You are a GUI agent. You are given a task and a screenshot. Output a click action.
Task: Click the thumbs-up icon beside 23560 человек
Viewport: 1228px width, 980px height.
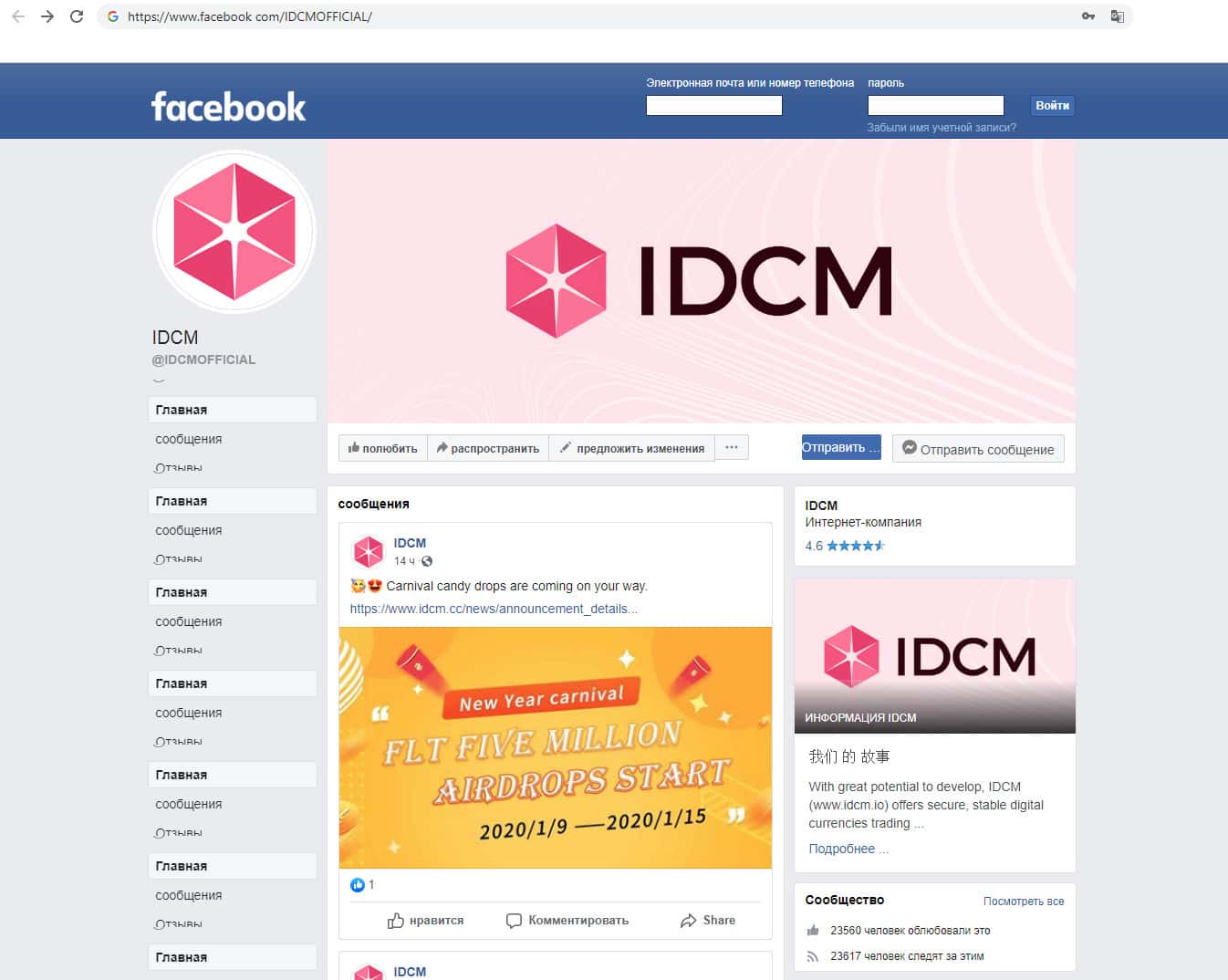[813, 931]
